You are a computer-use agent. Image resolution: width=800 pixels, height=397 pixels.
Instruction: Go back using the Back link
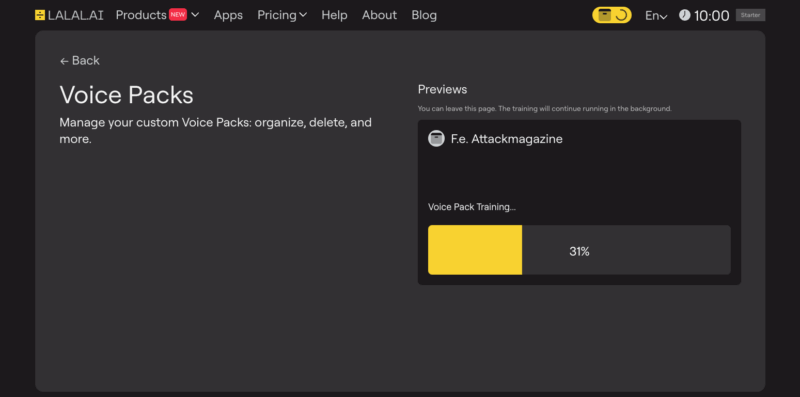coord(80,61)
